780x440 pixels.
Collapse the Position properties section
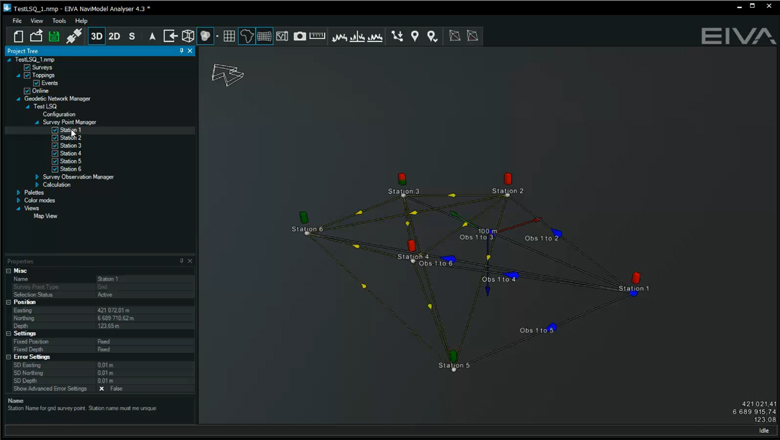(x=8, y=302)
